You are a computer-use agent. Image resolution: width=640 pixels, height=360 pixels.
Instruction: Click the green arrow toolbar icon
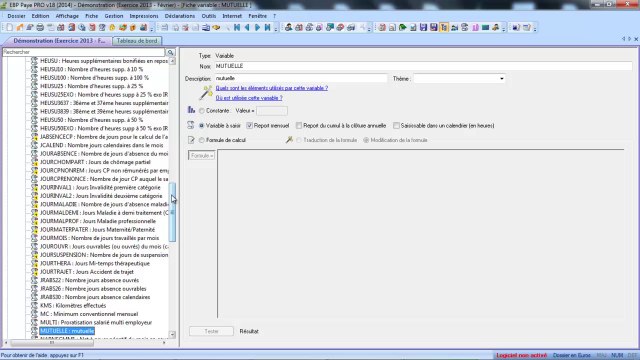(402, 28)
